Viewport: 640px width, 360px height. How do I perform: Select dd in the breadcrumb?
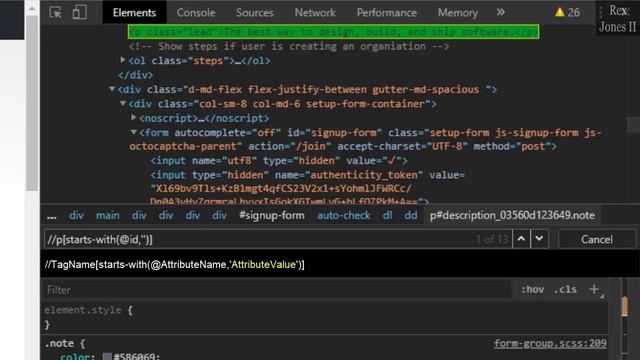pyautogui.click(x=411, y=216)
